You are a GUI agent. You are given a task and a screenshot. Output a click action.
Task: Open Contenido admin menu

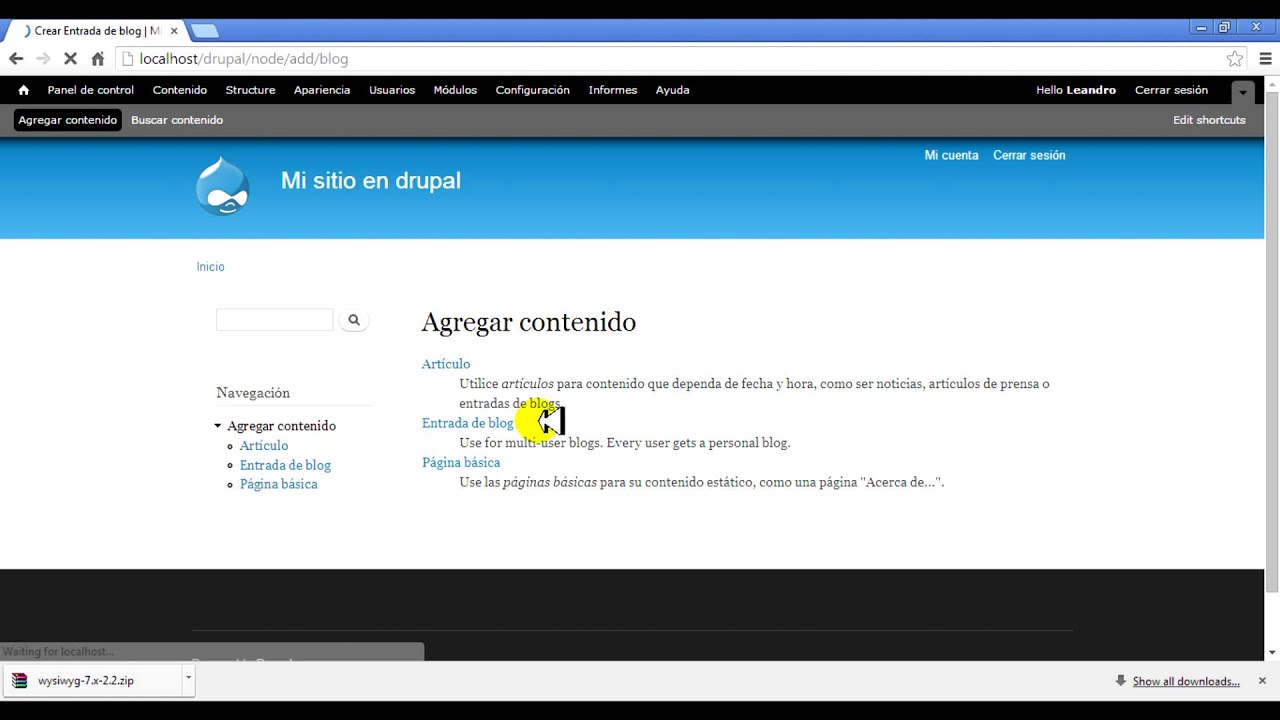[x=180, y=90]
